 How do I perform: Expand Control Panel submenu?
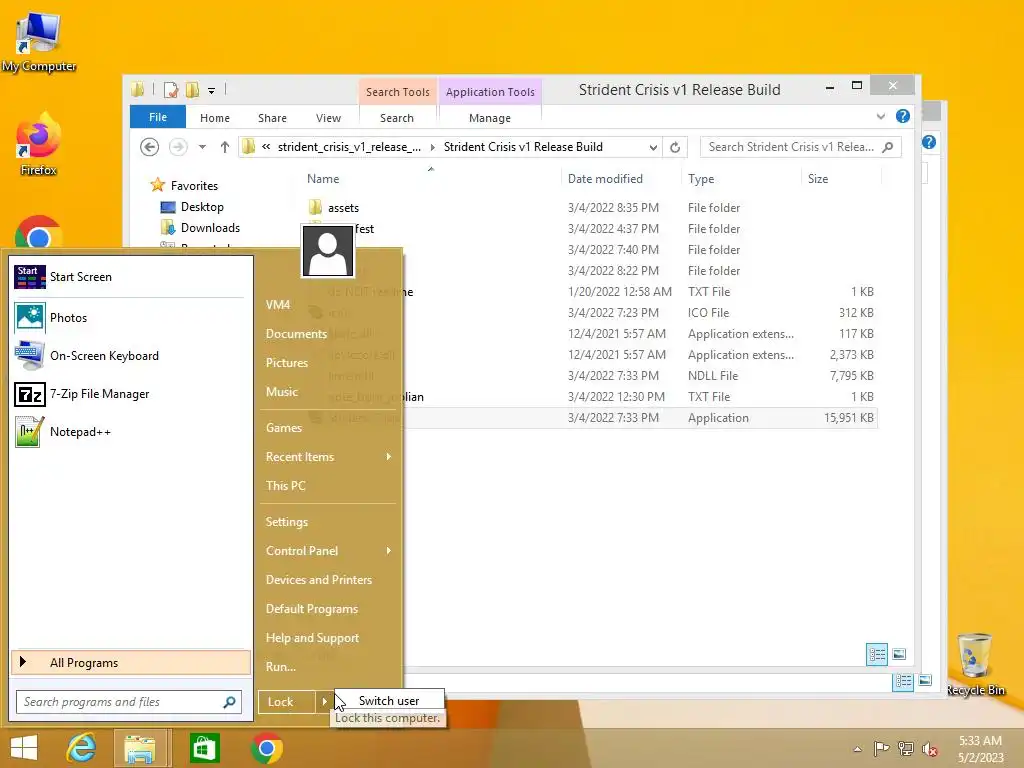328,551
